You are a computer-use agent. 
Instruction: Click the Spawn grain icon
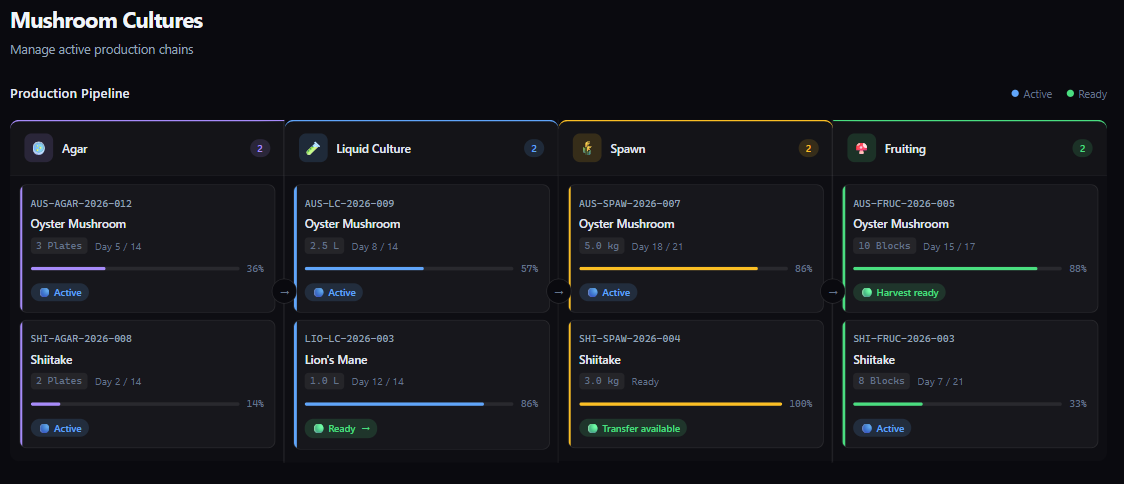[587, 148]
